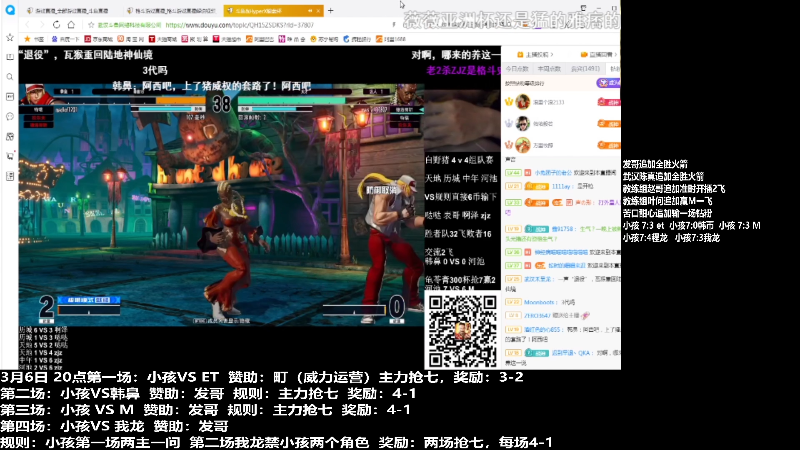
Task: Switch to the first browser tab
Action: coord(70,10)
